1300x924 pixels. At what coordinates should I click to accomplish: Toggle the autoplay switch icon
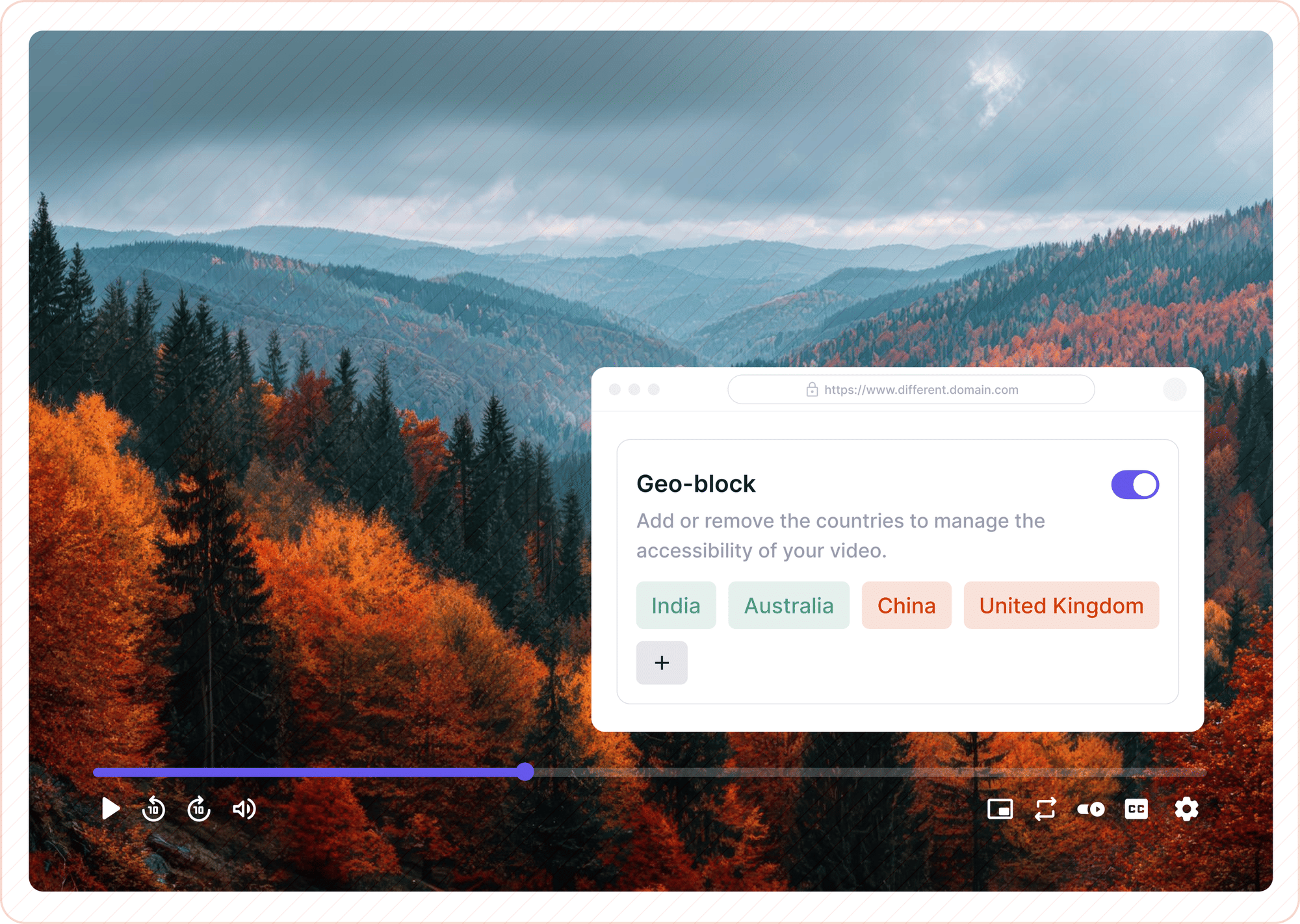point(1091,809)
